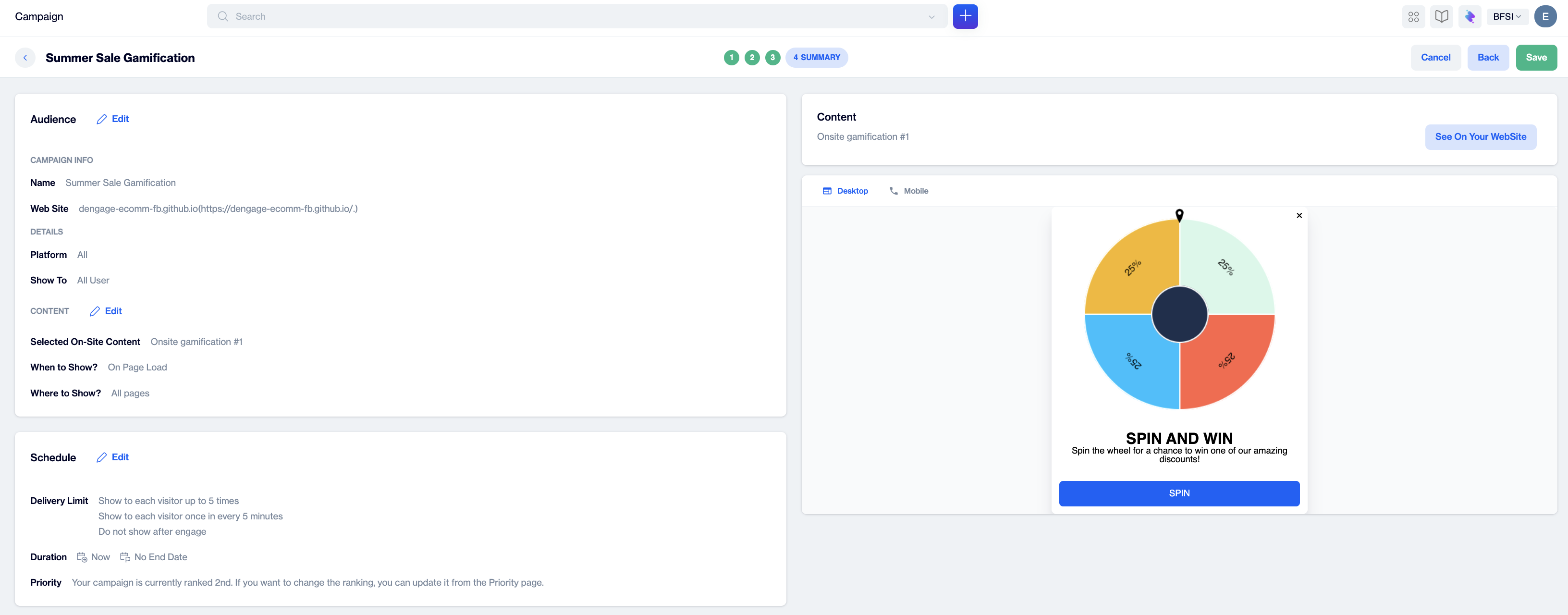Click the purple assistant icon in header
This screenshot has width=1568, height=615.
(1470, 16)
